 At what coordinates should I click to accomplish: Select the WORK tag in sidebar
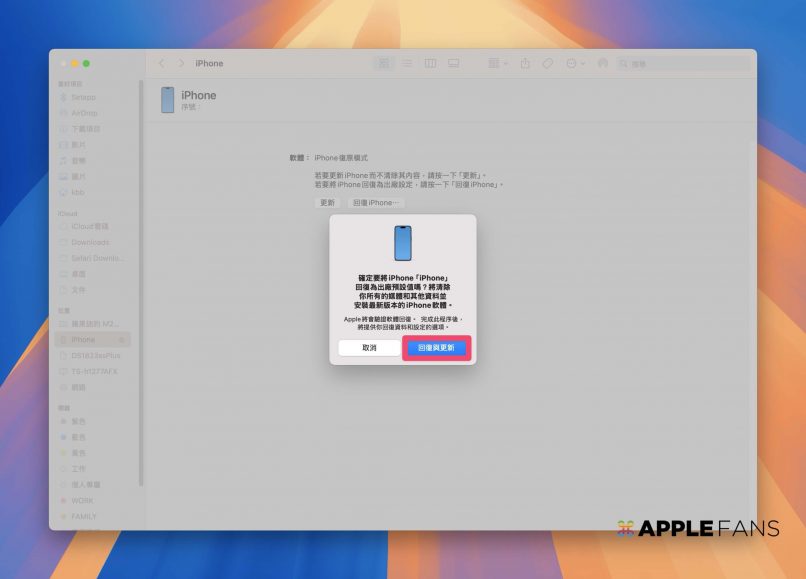(83, 500)
